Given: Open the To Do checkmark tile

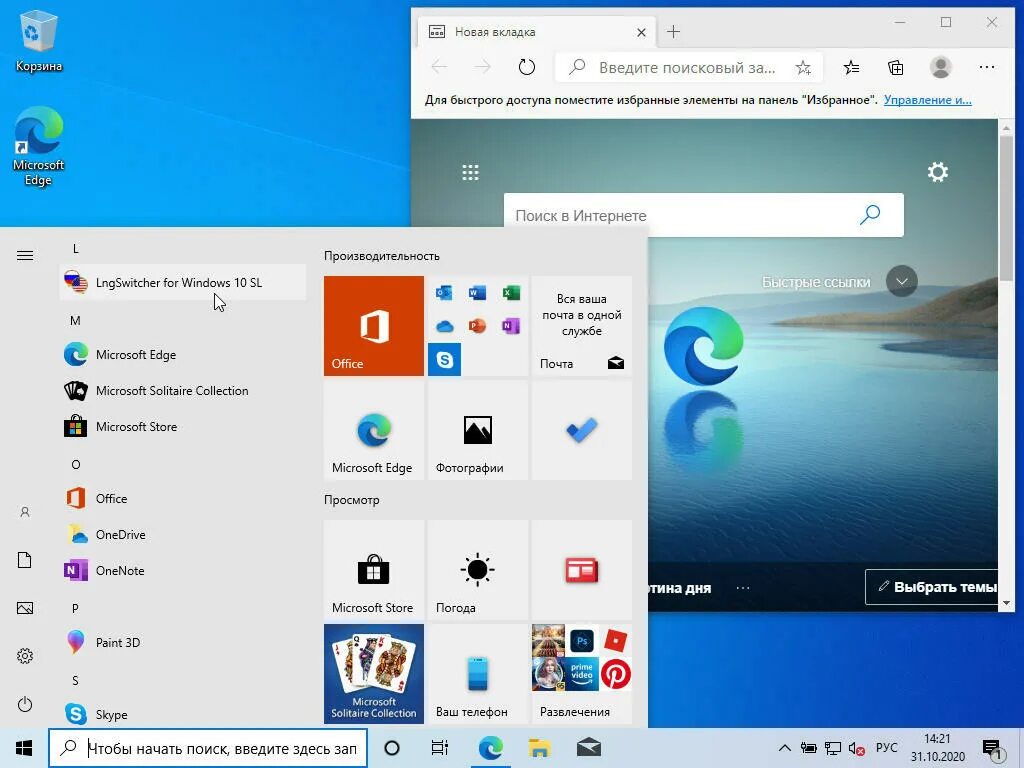Looking at the screenshot, I should point(582,431).
